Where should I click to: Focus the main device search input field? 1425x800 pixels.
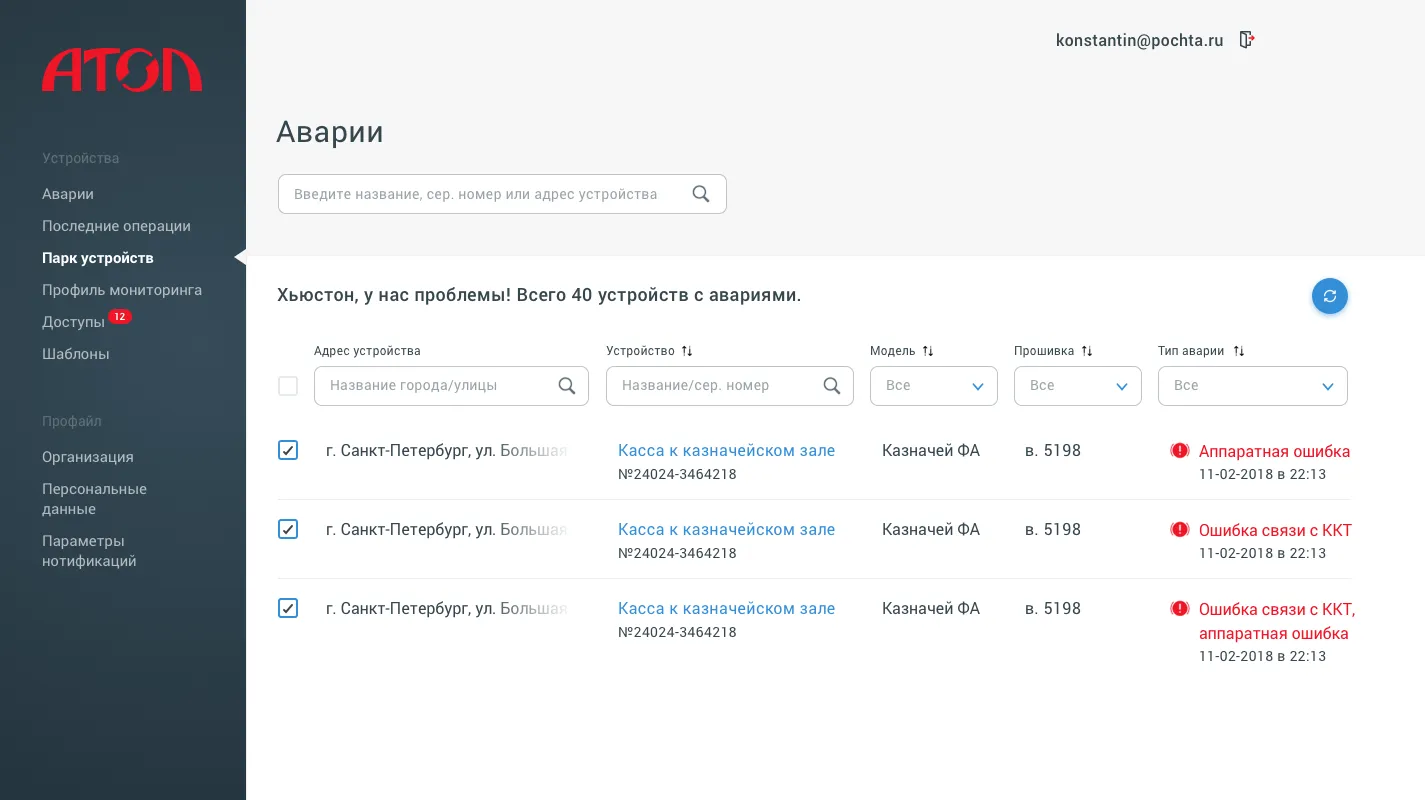(x=502, y=194)
